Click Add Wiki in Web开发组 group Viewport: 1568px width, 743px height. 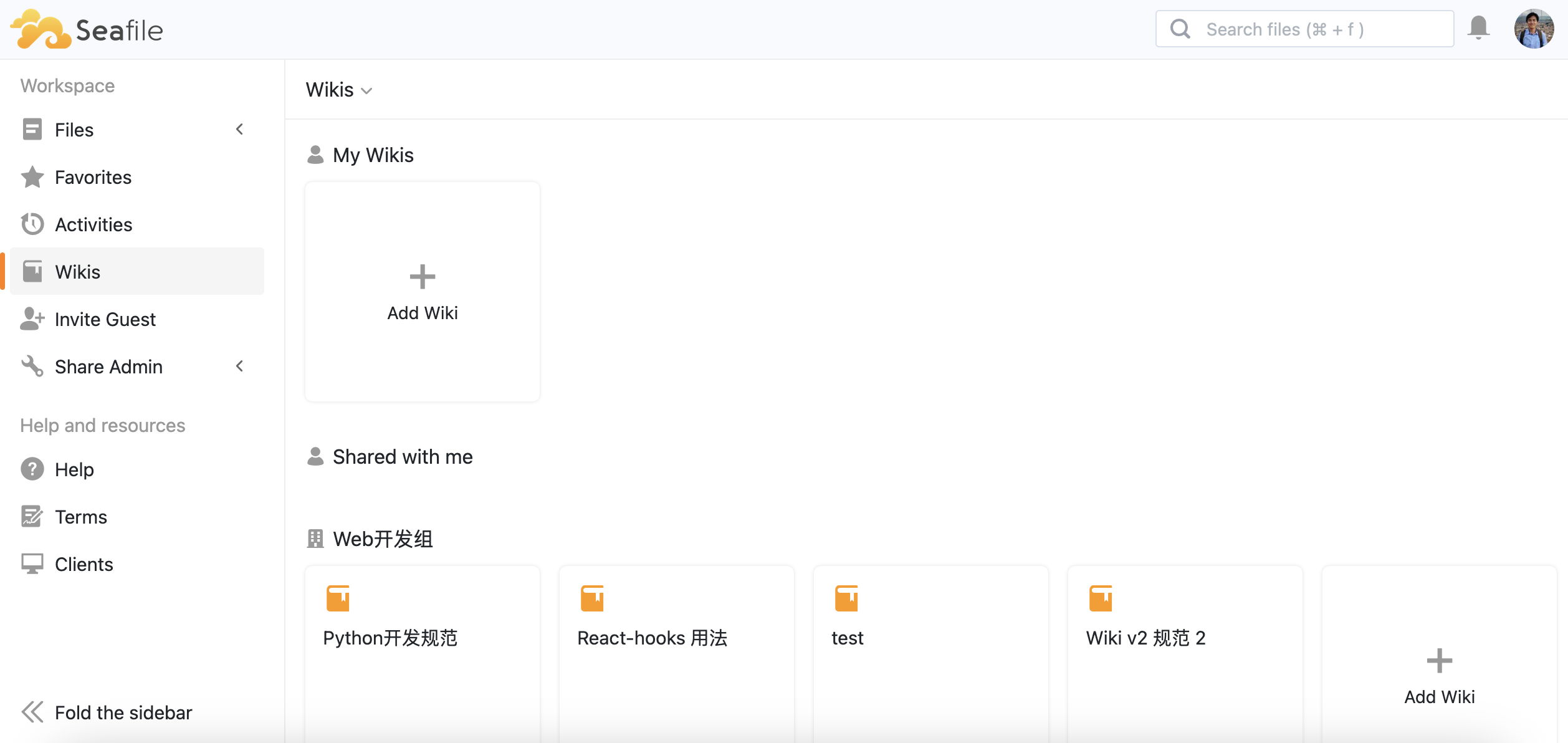click(x=1439, y=676)
